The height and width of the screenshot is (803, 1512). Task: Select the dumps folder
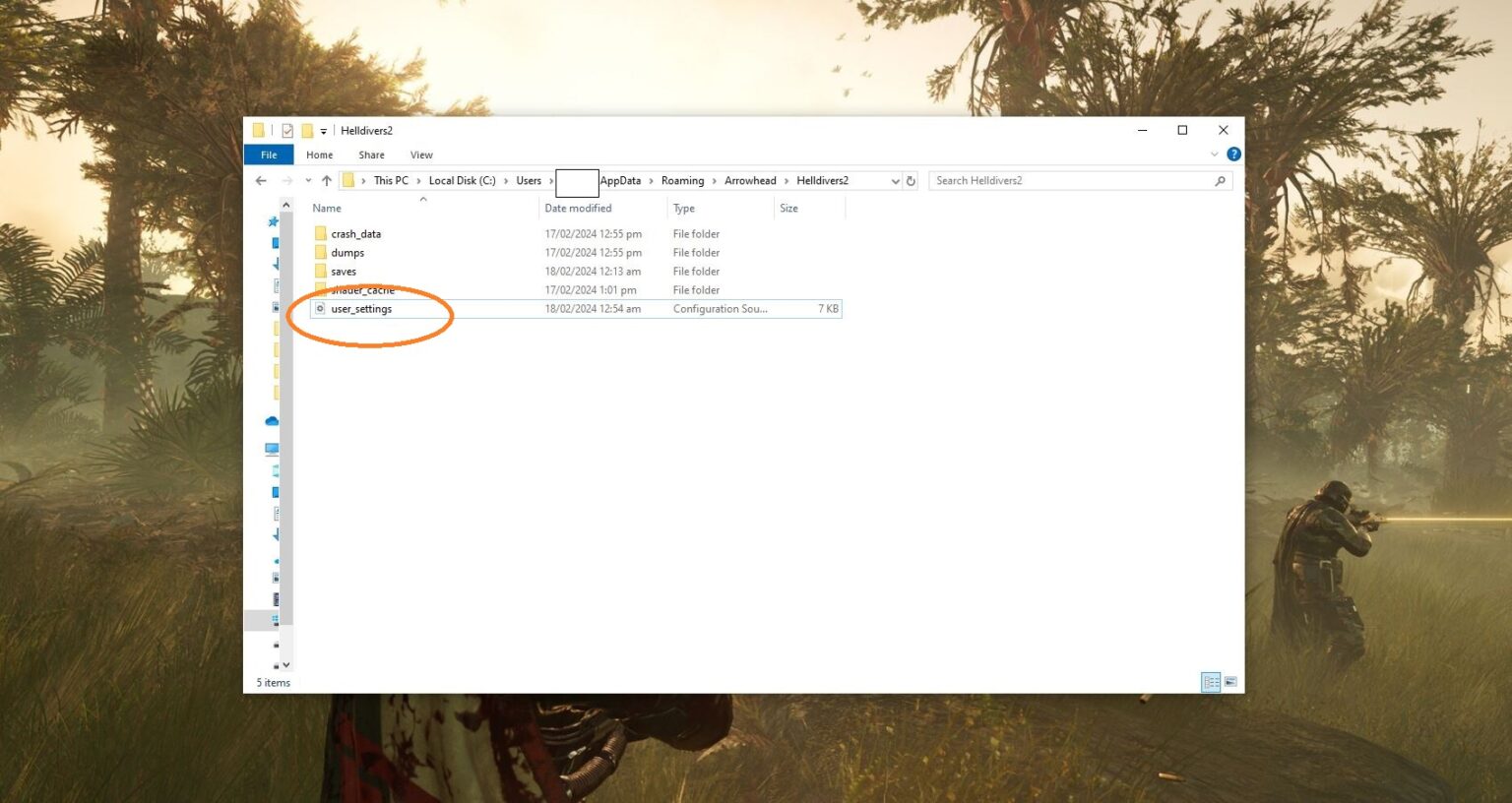(347, 253)
